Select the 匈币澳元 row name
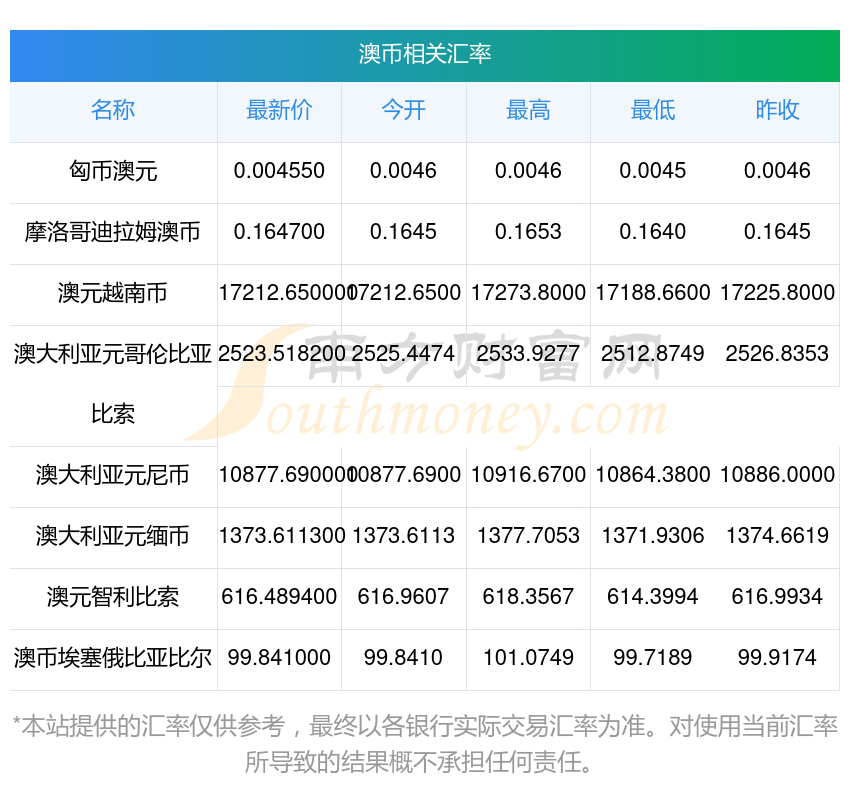The height and width of the screenshot is (793, 850). (x=113, y=171)
